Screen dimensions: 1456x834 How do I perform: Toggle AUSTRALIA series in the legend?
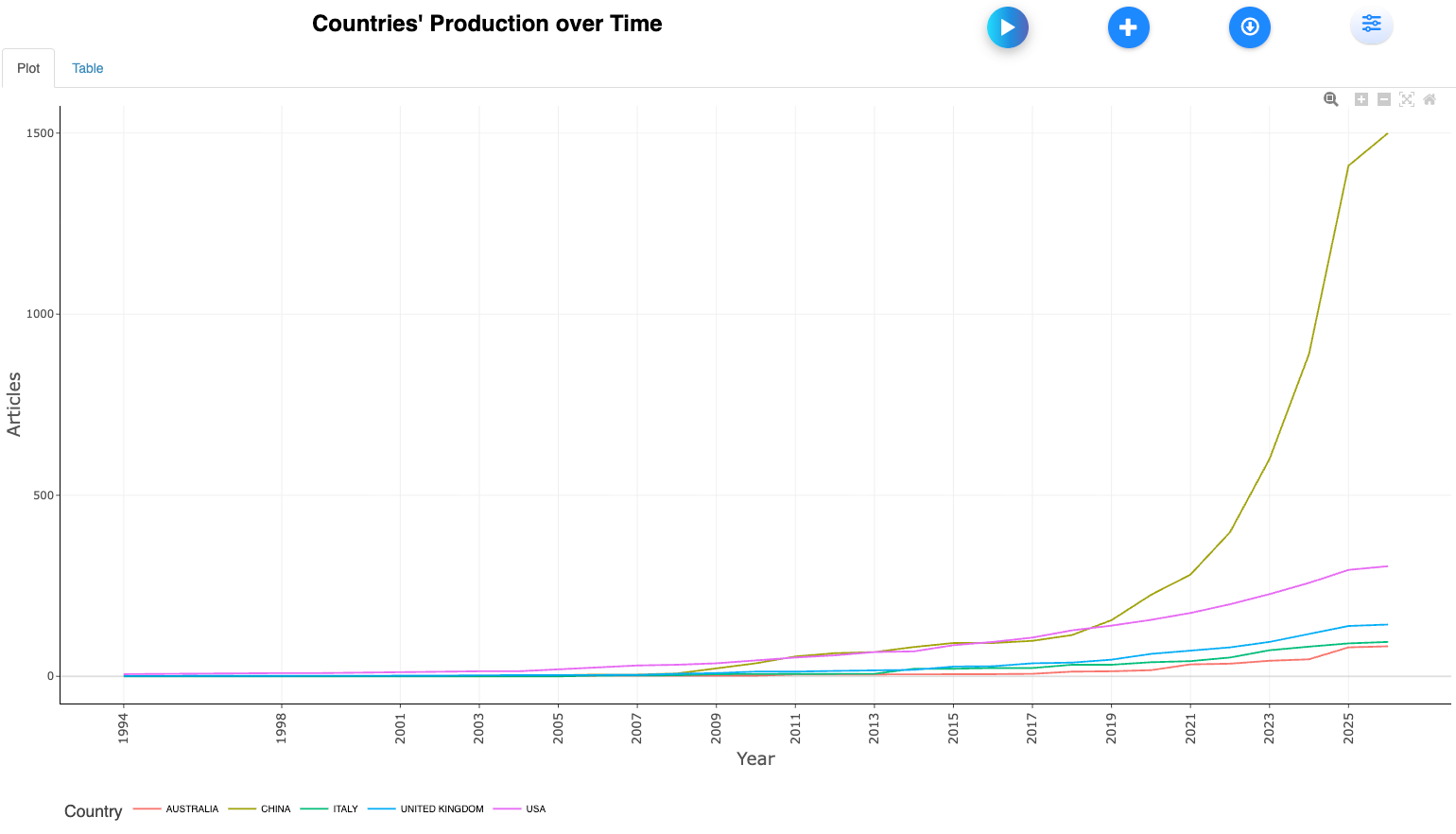coord(192,809)
